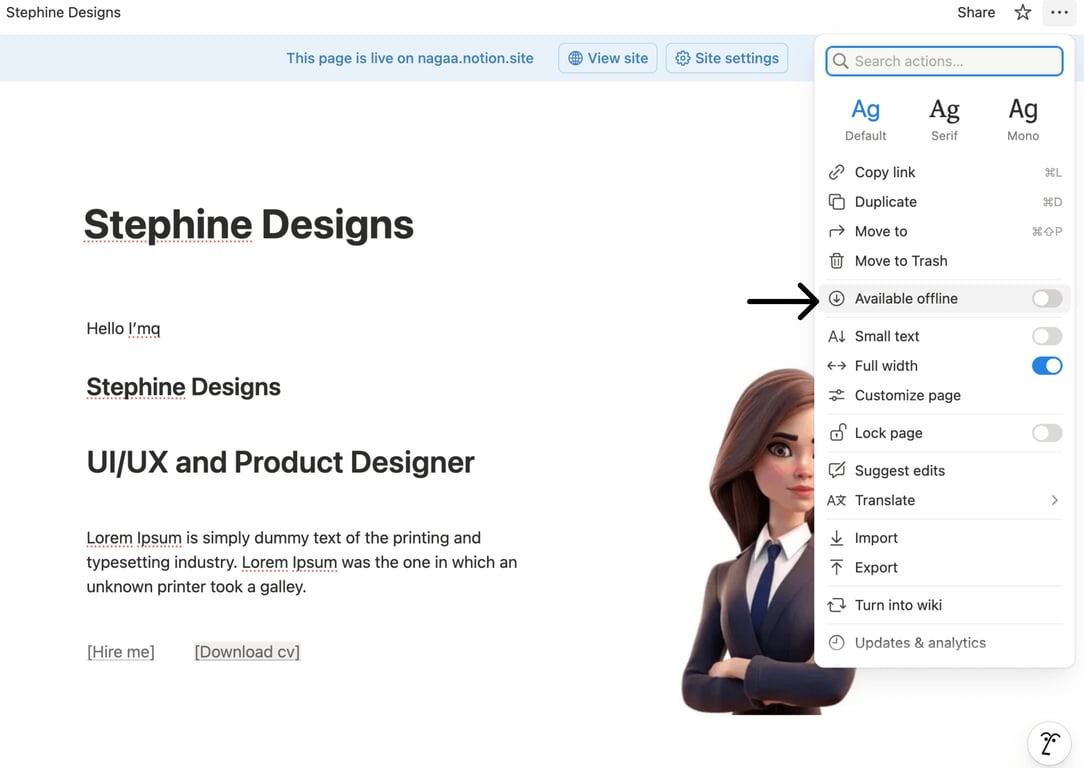Click the globe icon on View site
Screen dimensions: 1084x768
tap(575, 58)
